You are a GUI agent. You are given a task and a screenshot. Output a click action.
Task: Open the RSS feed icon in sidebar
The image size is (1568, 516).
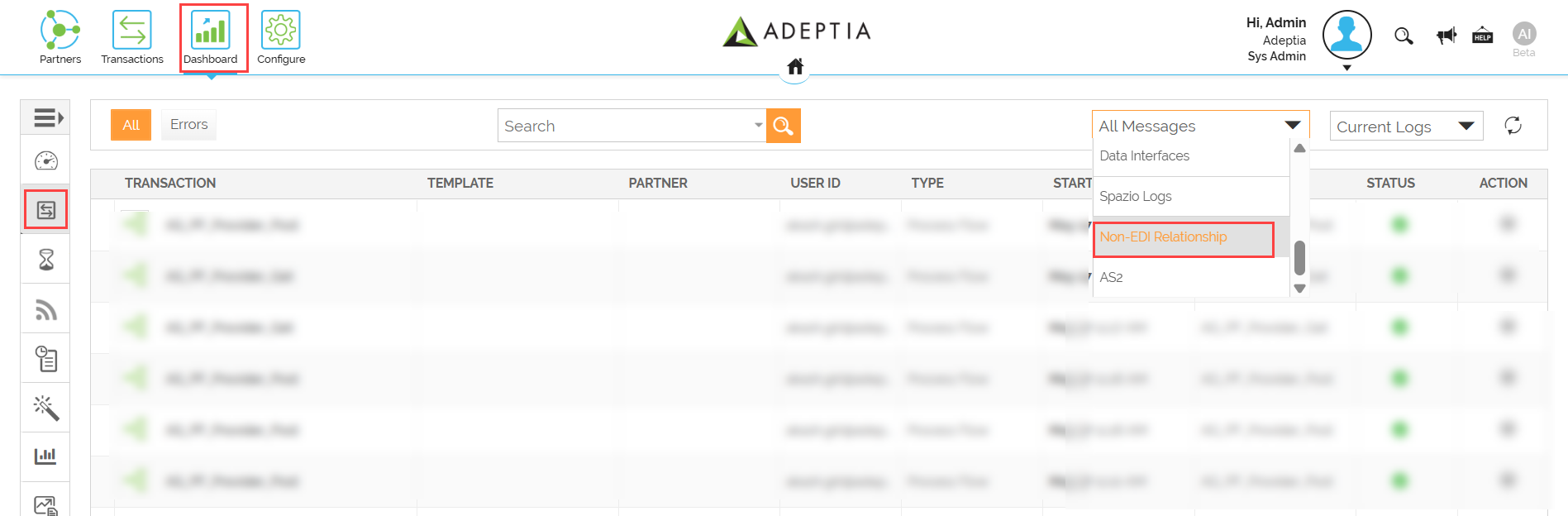46,309
